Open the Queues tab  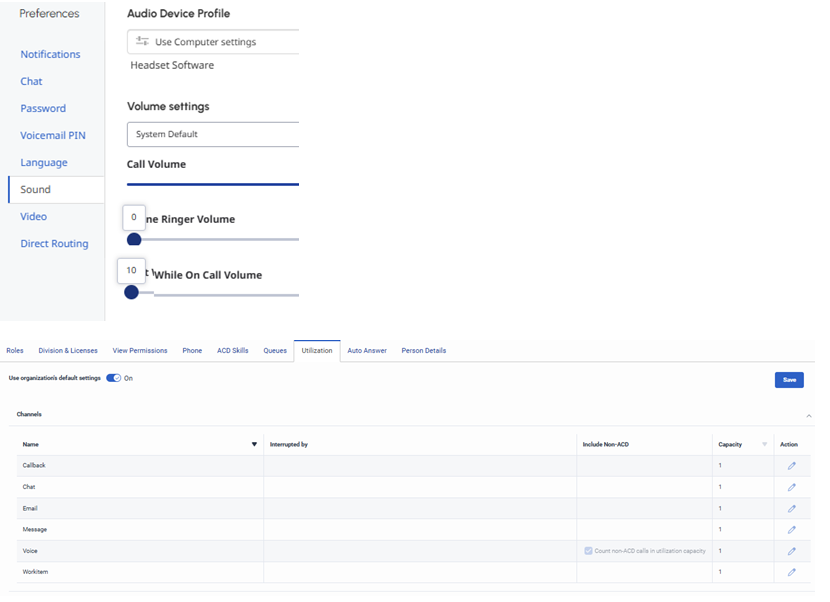tap(275, 351)
